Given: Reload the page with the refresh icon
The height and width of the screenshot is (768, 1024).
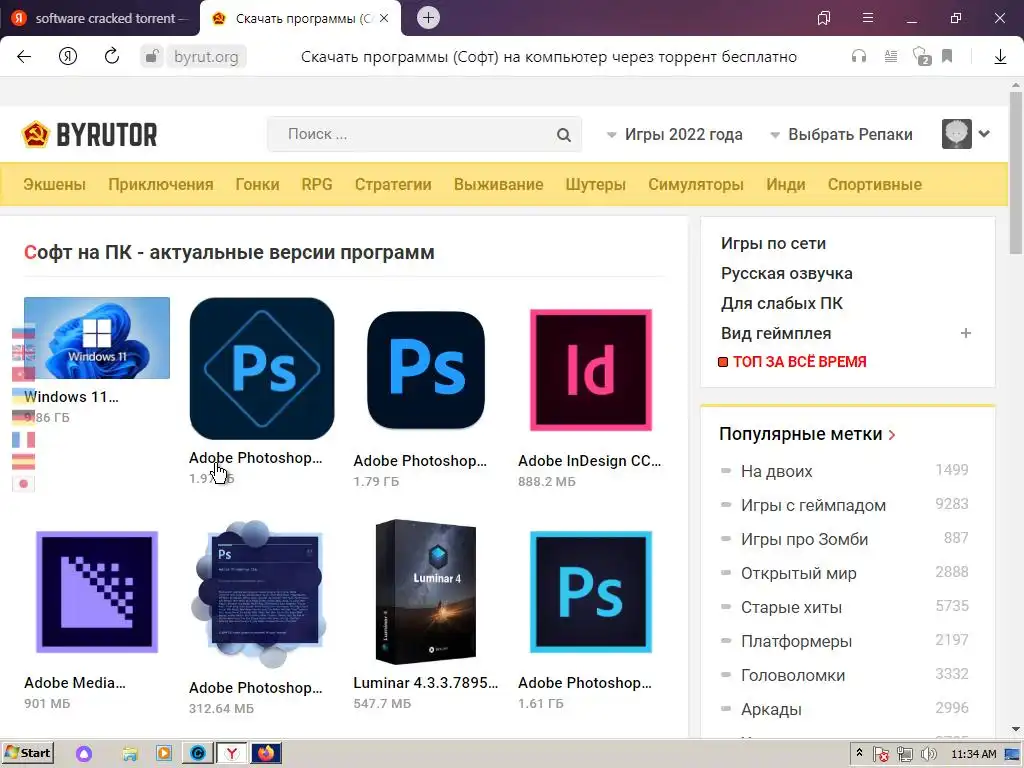Looking at the screenshot, I should pyautogui.click(x=112, y=56).
